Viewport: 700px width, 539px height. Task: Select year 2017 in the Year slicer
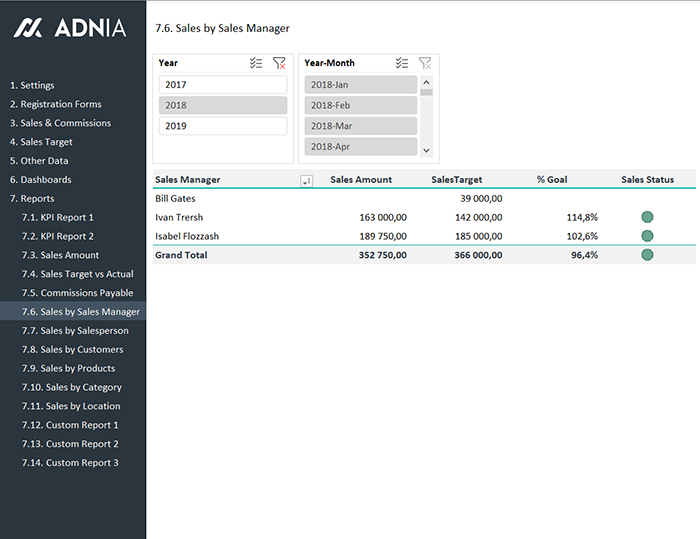[x=222, y=85]
